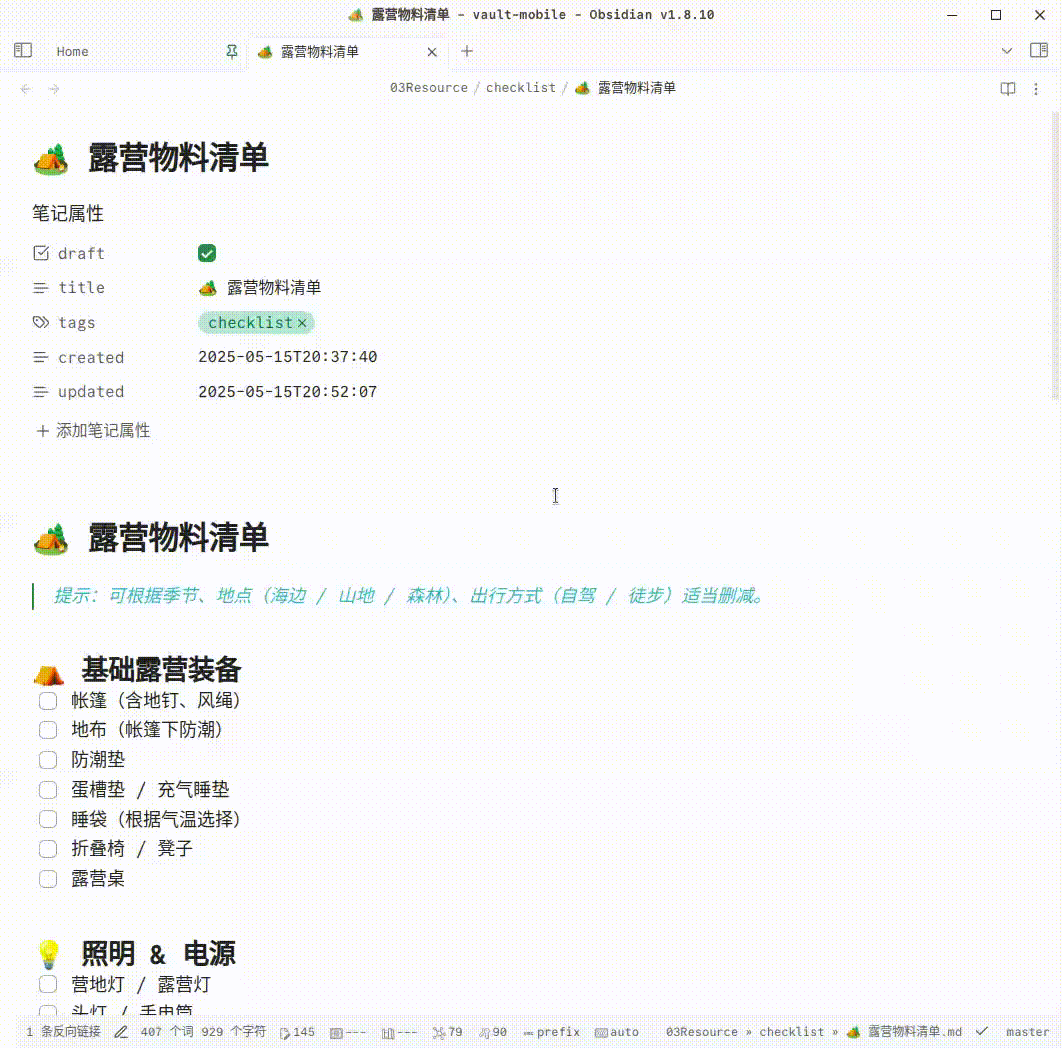Switch to reading view with book icon
The height and width of the screenshot is (1048, 1062).
(x=1008, y=88)
